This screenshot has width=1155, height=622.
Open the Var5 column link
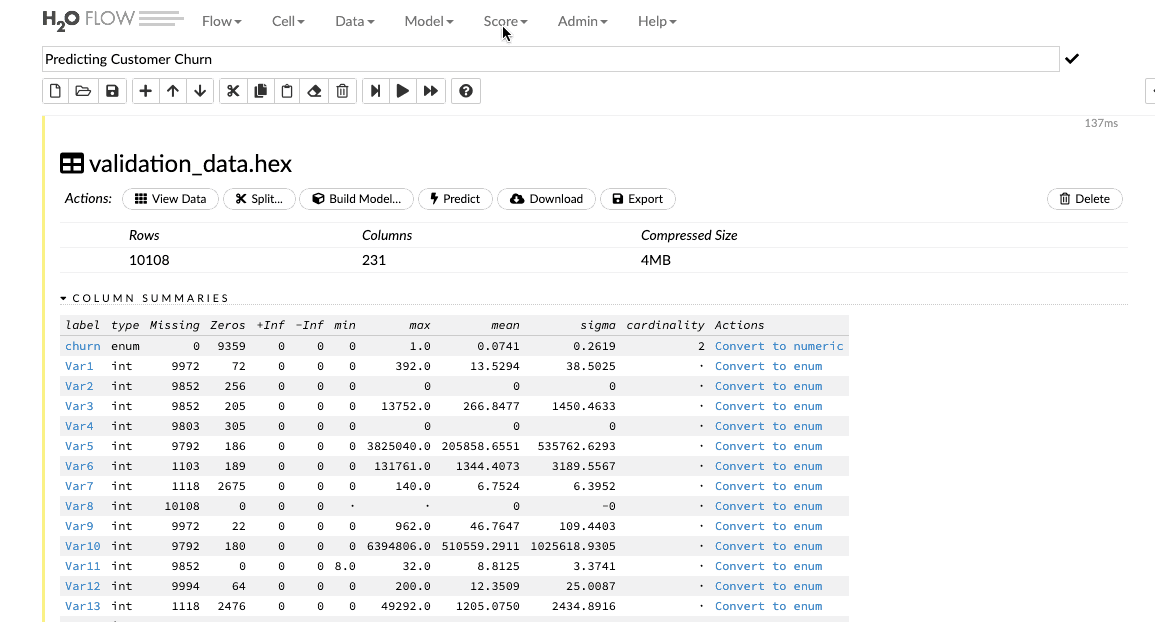79,446
